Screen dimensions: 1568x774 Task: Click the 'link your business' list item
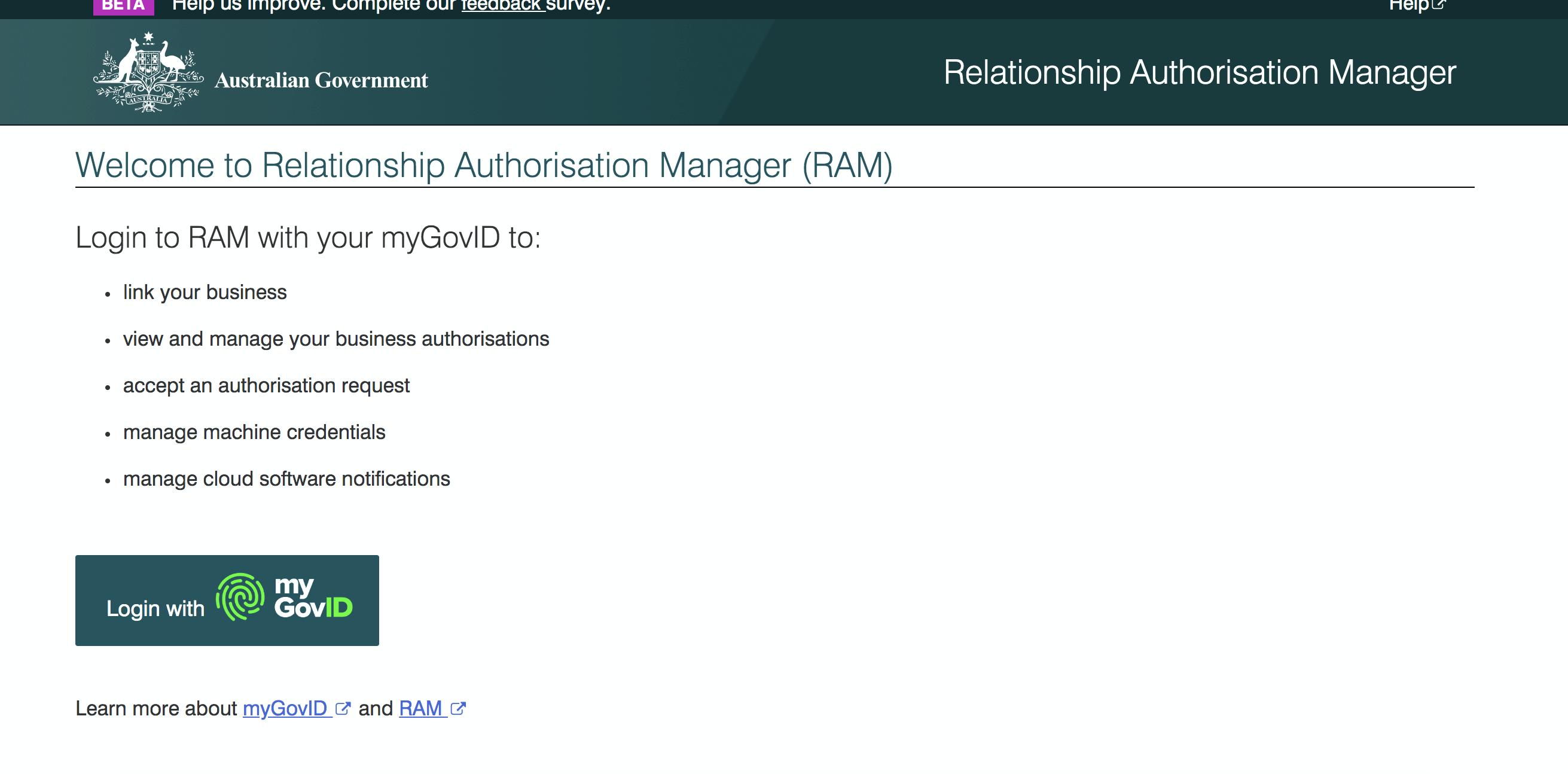205,292
